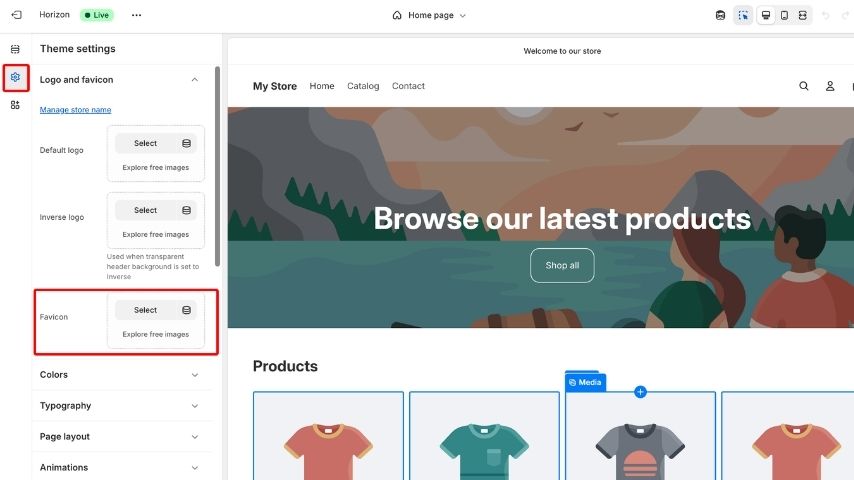Click the Welcome to our store announcement

click(562, 51)
